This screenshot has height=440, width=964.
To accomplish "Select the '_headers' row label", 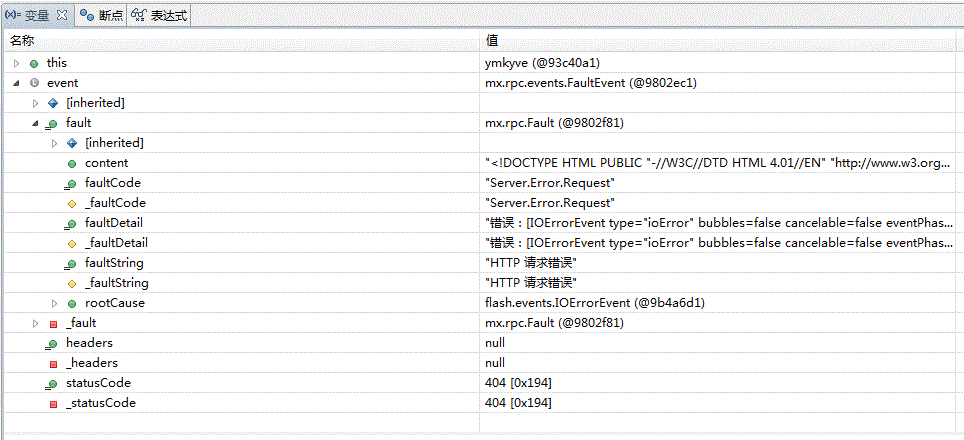I will click(92, 363).
